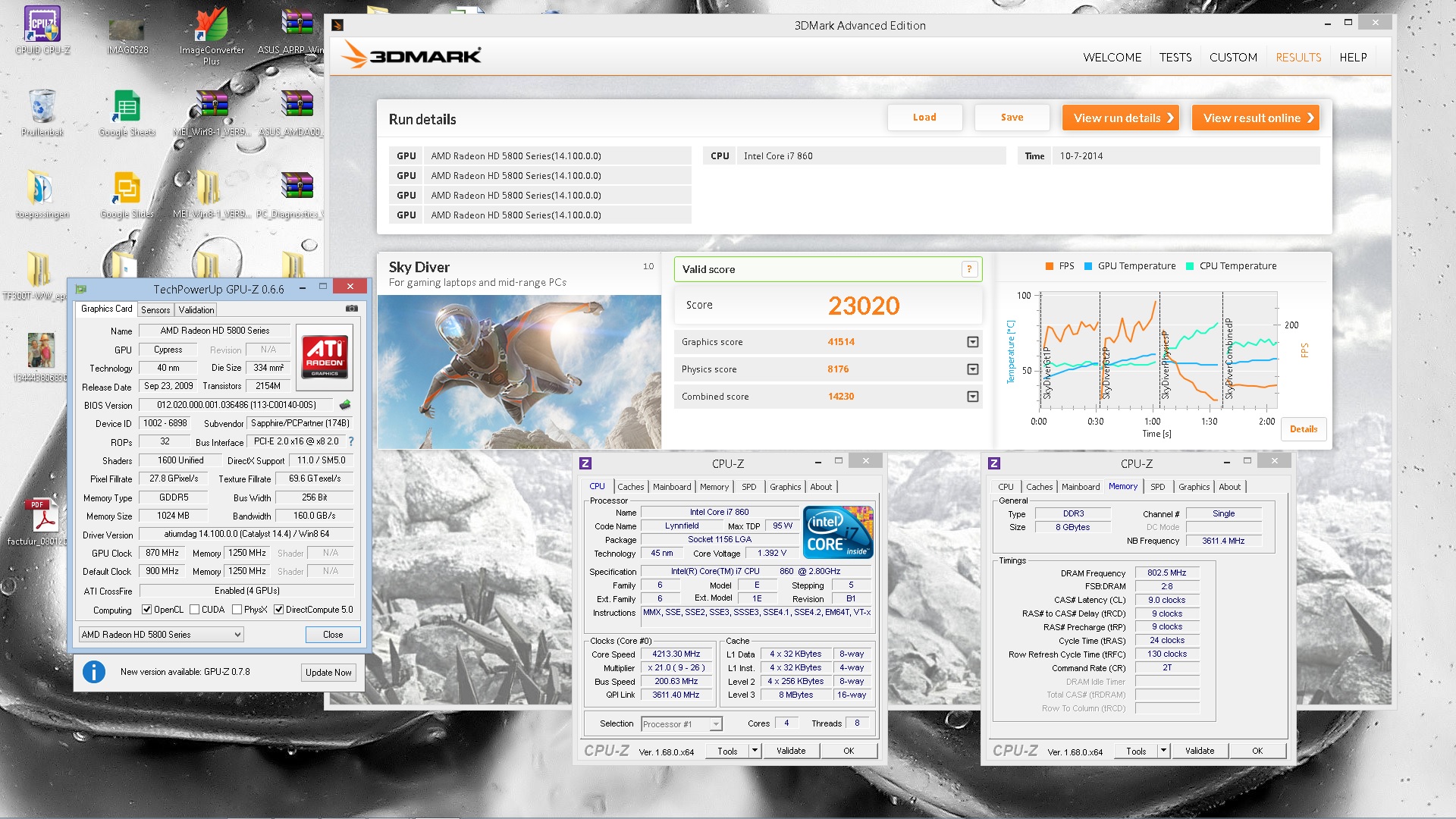Open the CPUID CPU-Z desktop shortcut
Screen dimensions: 1456x819
tap(42, 30)
